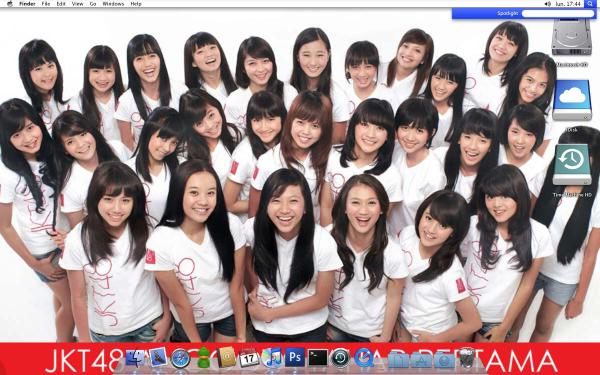Viewport: 600px width, 375px height.
Task: Open the Go menu
Action: click(x=93, y=4)
